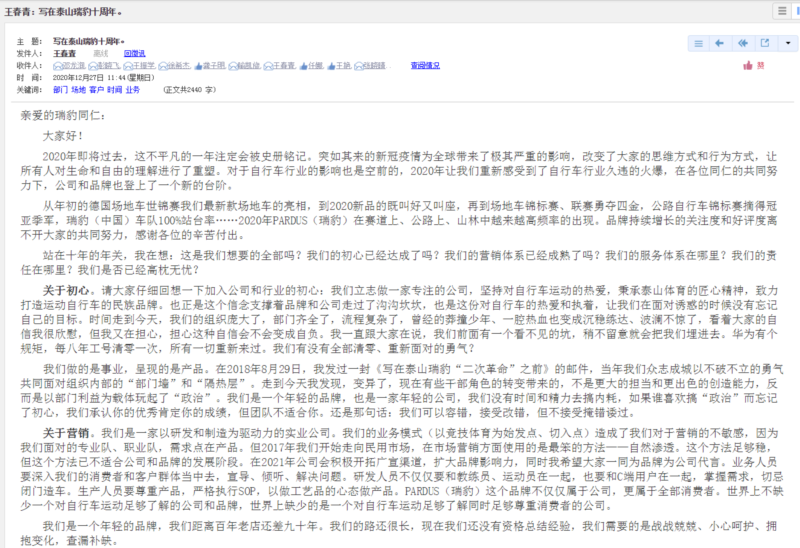Select the 部门 keyword tag

coord(61,89)
